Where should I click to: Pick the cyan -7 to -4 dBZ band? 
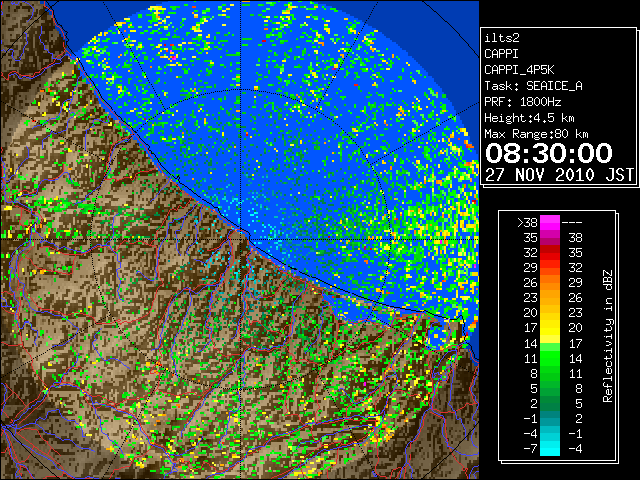550,448
